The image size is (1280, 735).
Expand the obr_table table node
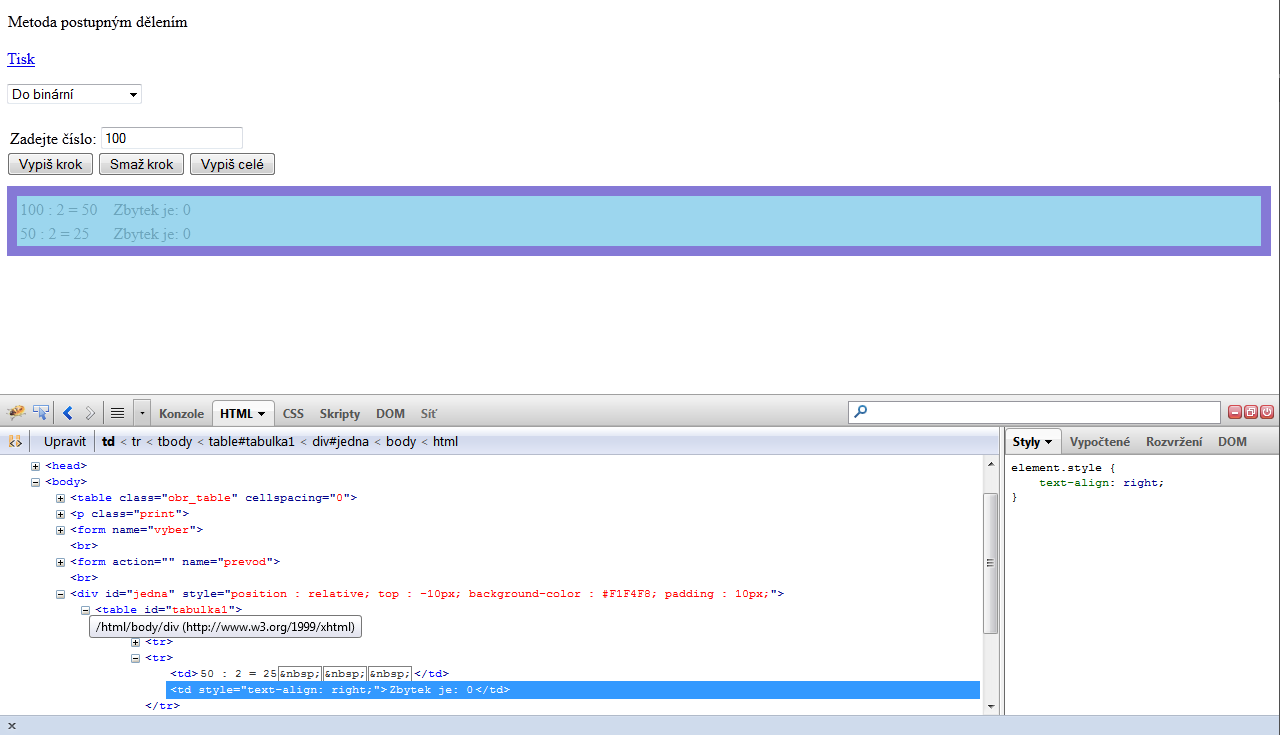61,498
